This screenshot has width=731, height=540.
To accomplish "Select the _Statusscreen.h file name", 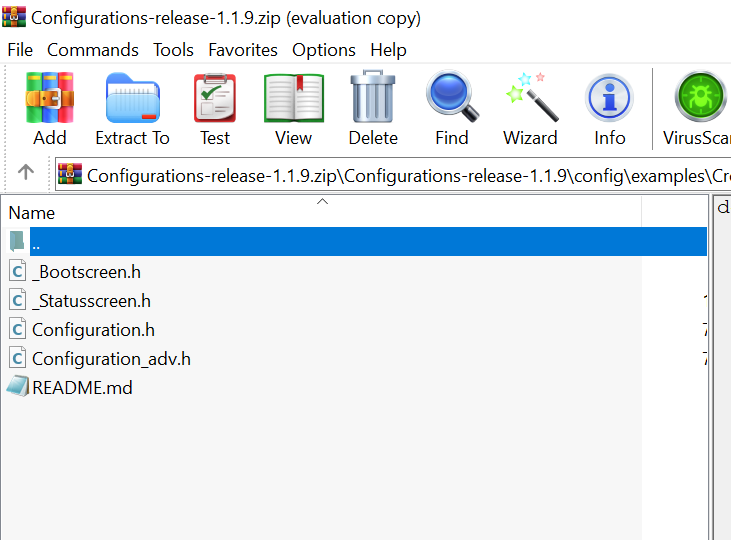I will click(91, 301).
